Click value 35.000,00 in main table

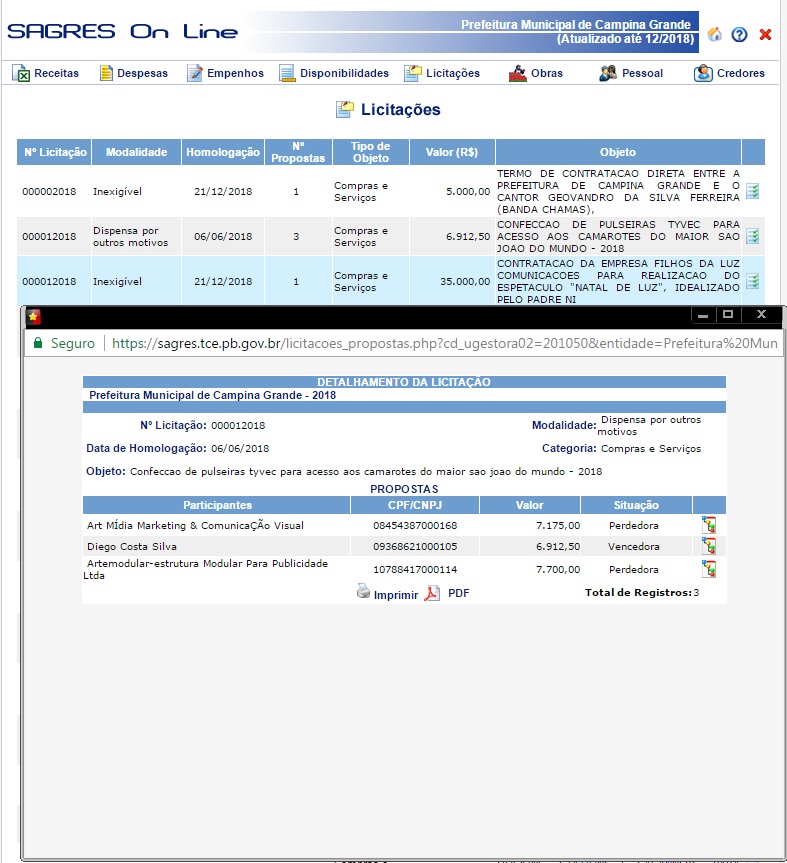[x=465, y=281]
